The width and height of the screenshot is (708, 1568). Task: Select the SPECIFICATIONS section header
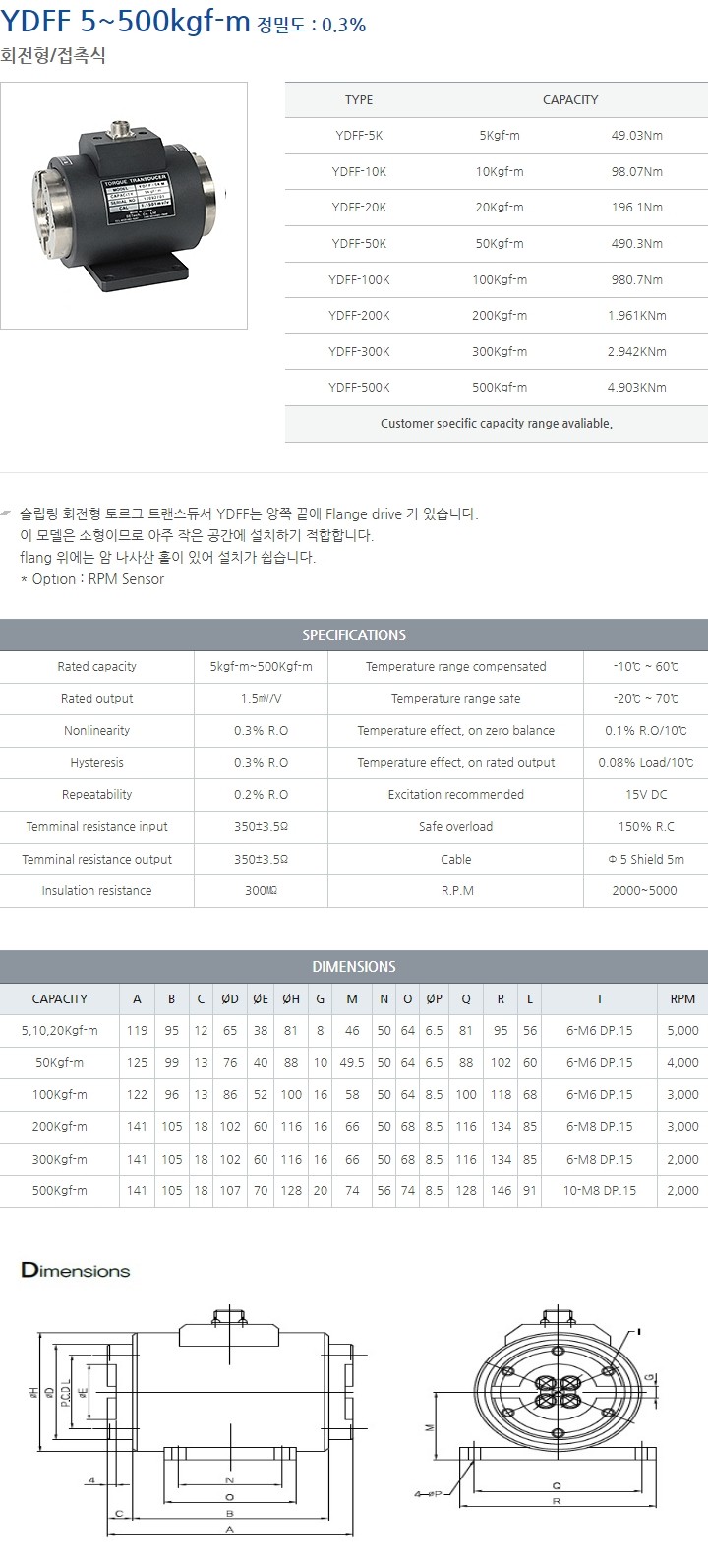pos(354,635)
